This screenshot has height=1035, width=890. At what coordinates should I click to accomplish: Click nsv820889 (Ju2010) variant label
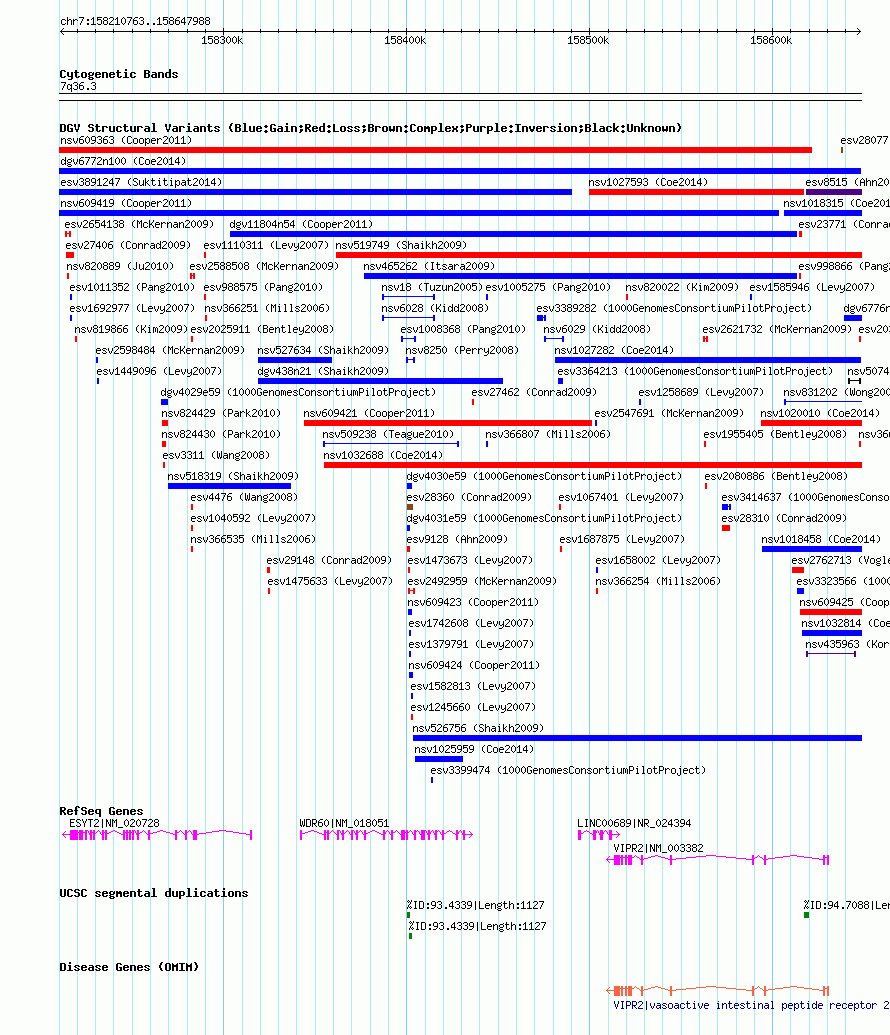[x=120, y=267]
